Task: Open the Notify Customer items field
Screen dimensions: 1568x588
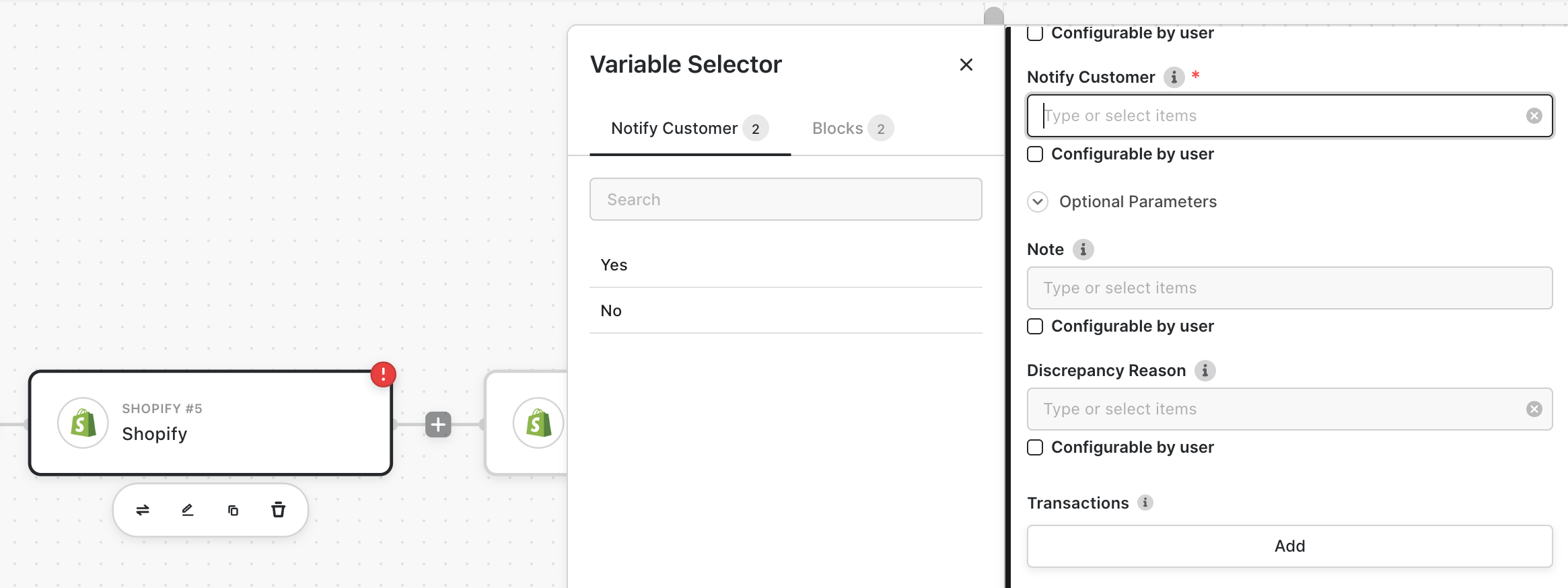Action: (x=1279, y=116)
